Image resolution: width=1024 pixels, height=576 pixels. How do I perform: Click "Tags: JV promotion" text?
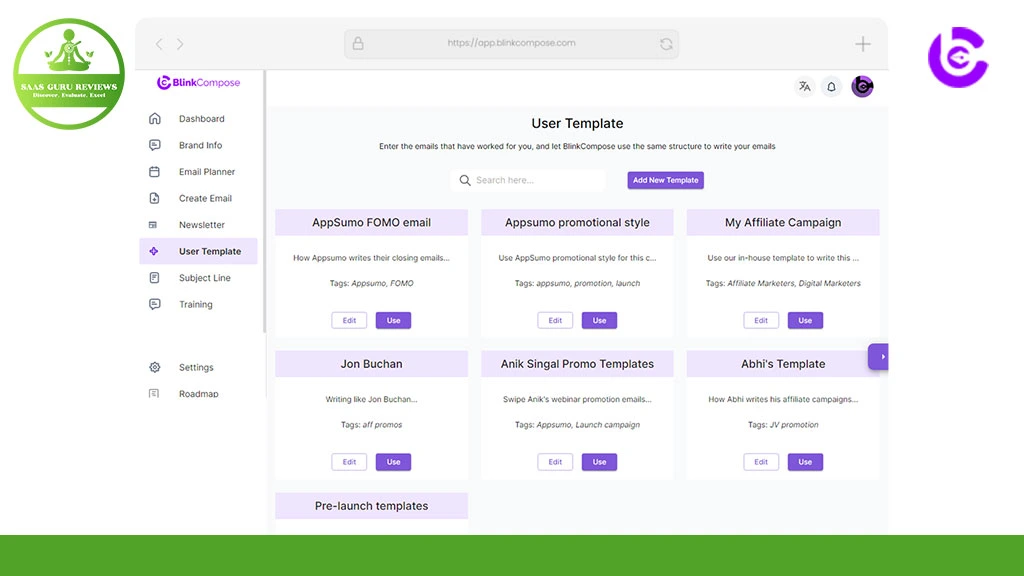tap(783, 424)
